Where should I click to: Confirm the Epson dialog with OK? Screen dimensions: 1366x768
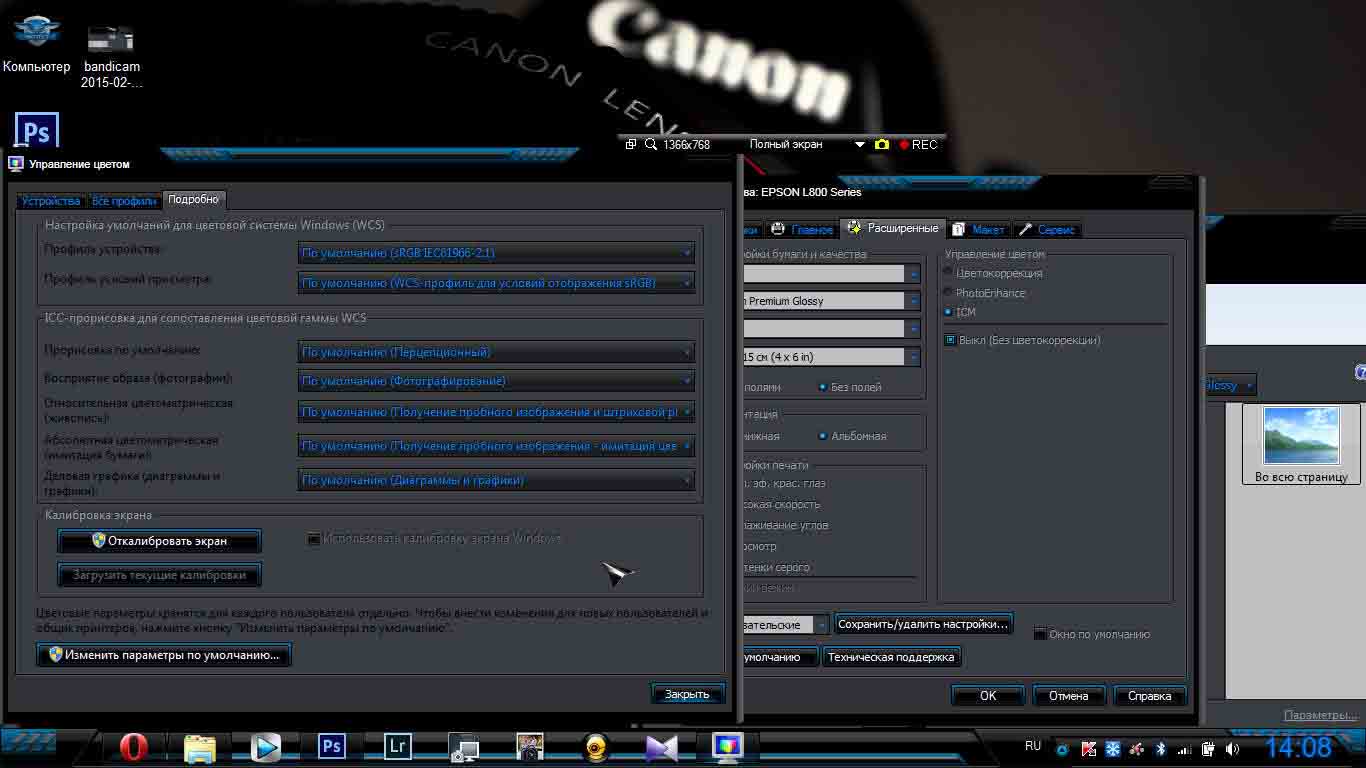[x=988, y=696]
